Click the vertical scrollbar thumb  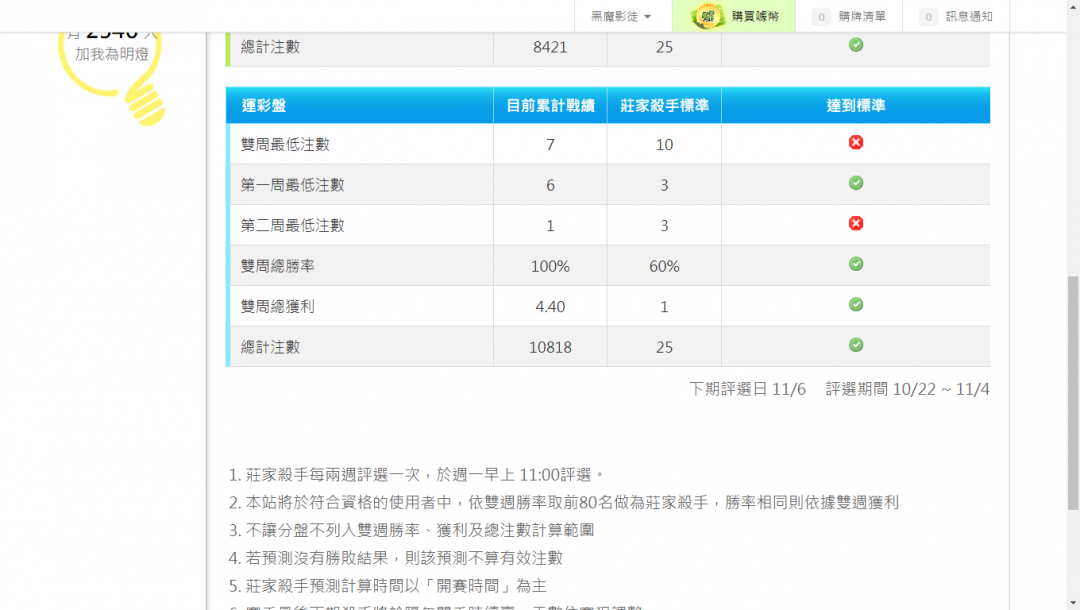pyautogui.click(x=1073, y=393)
